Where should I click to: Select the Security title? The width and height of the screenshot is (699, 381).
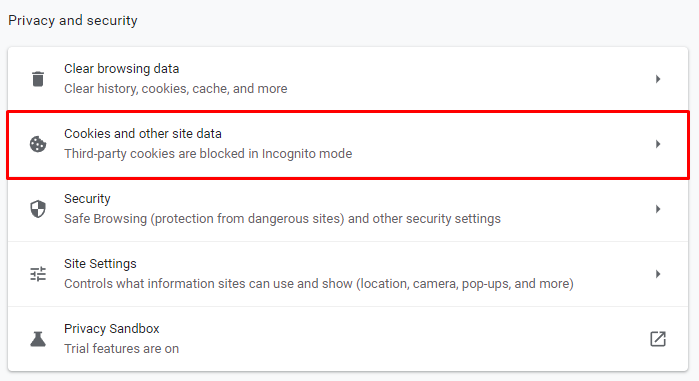87,199
